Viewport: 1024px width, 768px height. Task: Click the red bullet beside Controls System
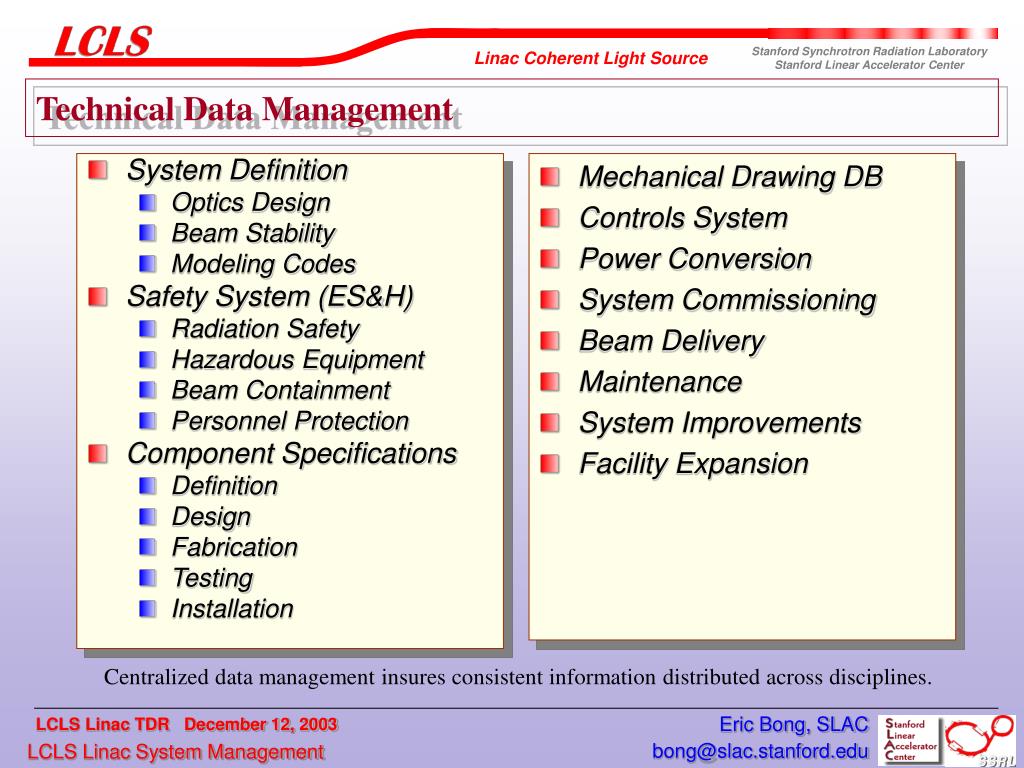pos(551,218)
